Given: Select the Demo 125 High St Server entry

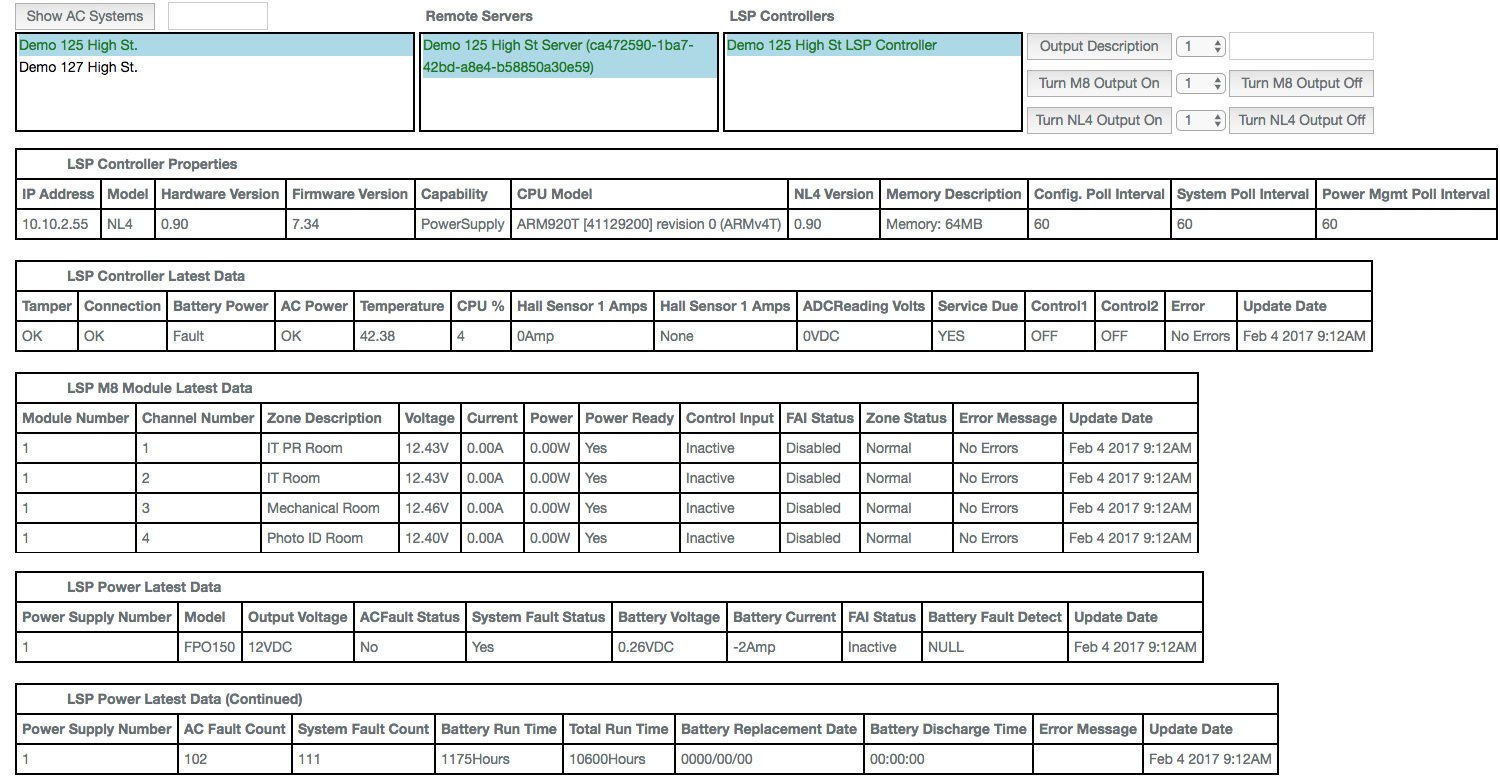Looking at the screenshot, I should coord(567,56).
